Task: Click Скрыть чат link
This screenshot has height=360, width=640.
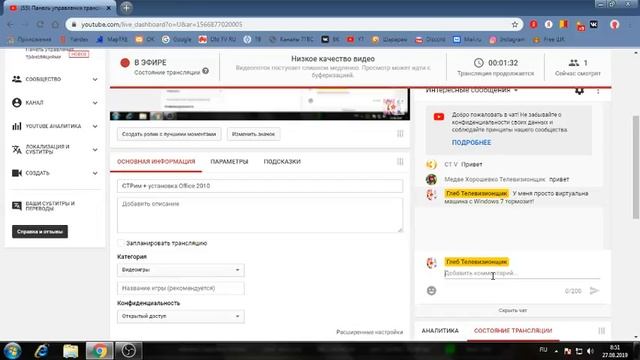Action: pyautogui.click(x=513, y=311)
